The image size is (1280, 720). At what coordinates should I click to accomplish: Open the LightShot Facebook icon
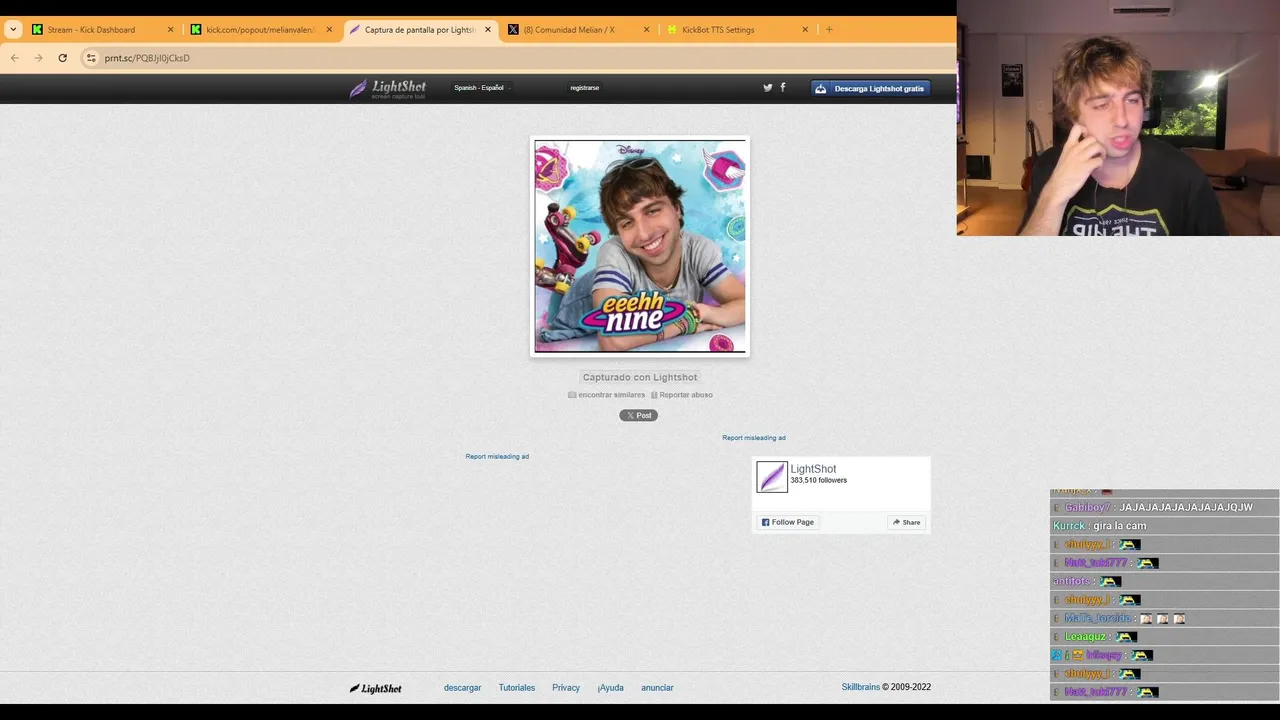[783, 87]
